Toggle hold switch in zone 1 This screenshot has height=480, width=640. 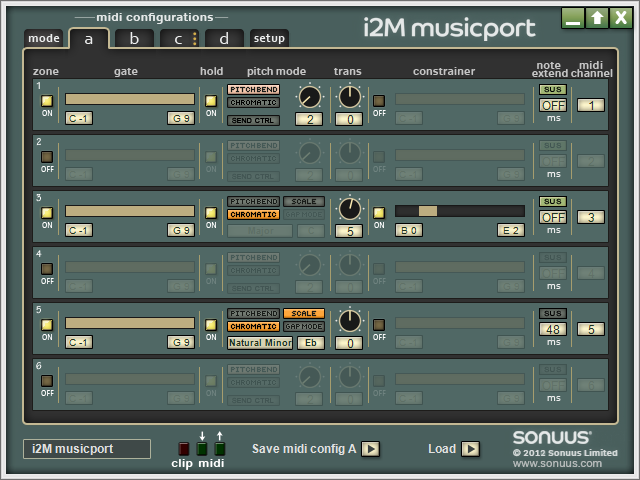tap(211, 101)
